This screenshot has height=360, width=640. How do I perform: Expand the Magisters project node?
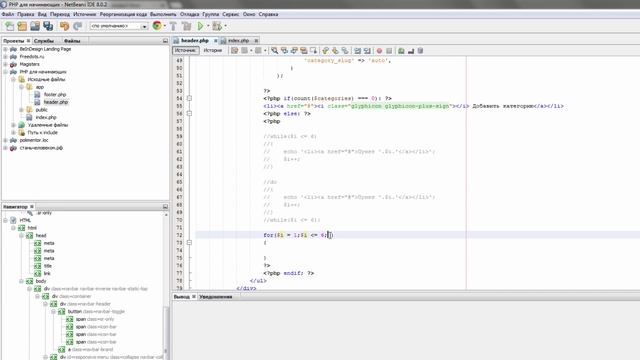(6, 64)
